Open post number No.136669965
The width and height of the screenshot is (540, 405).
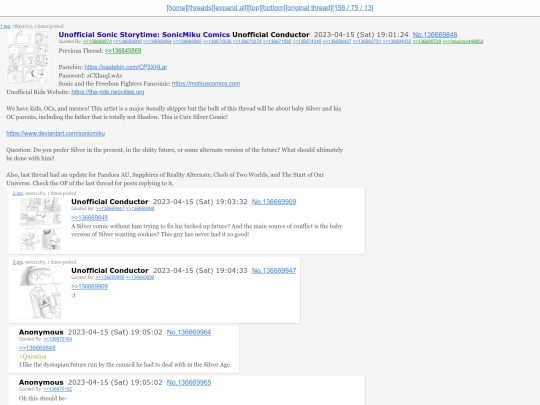(x=189, y=383)
